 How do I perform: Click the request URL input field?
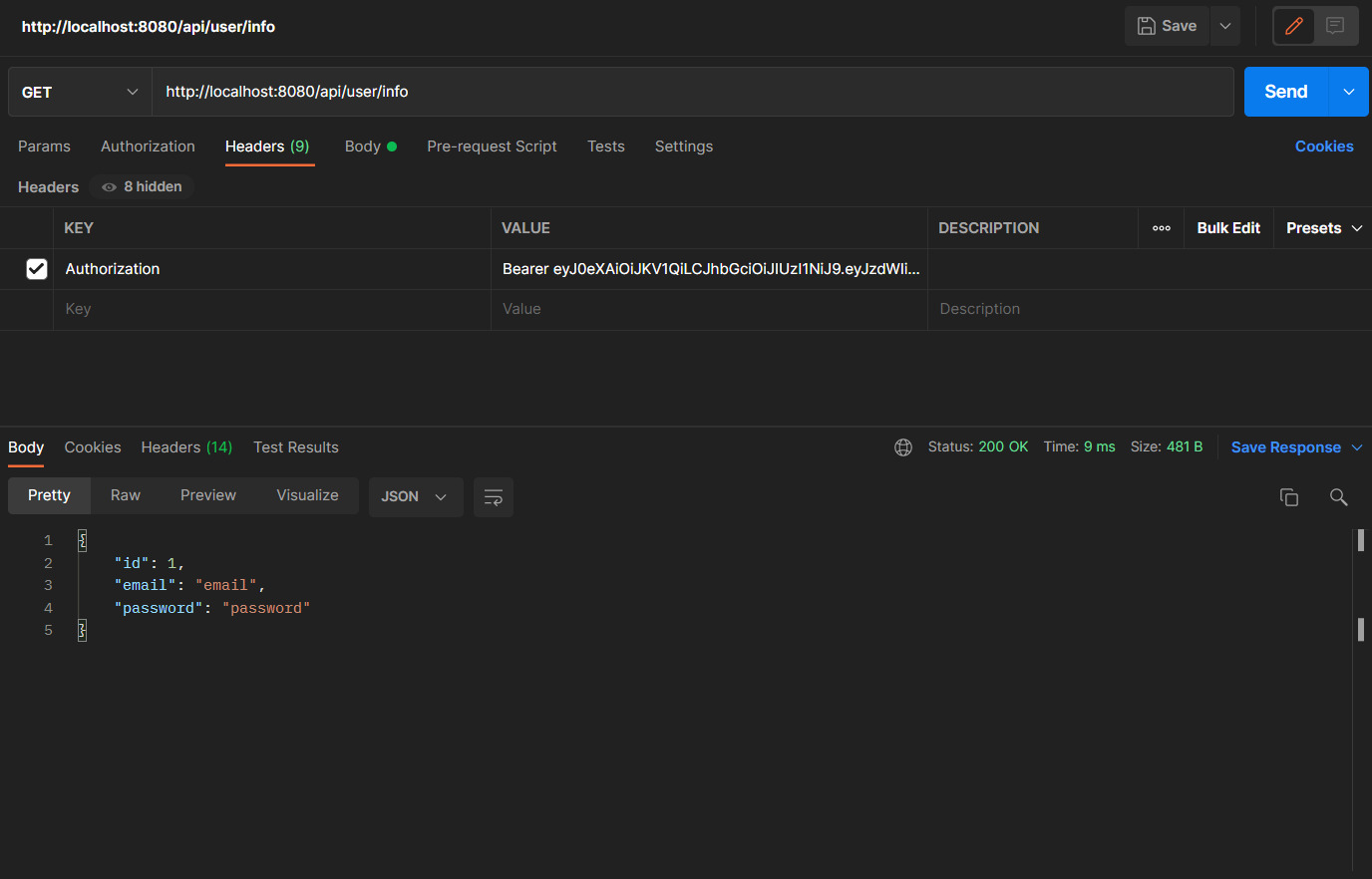tap(692, 92)
